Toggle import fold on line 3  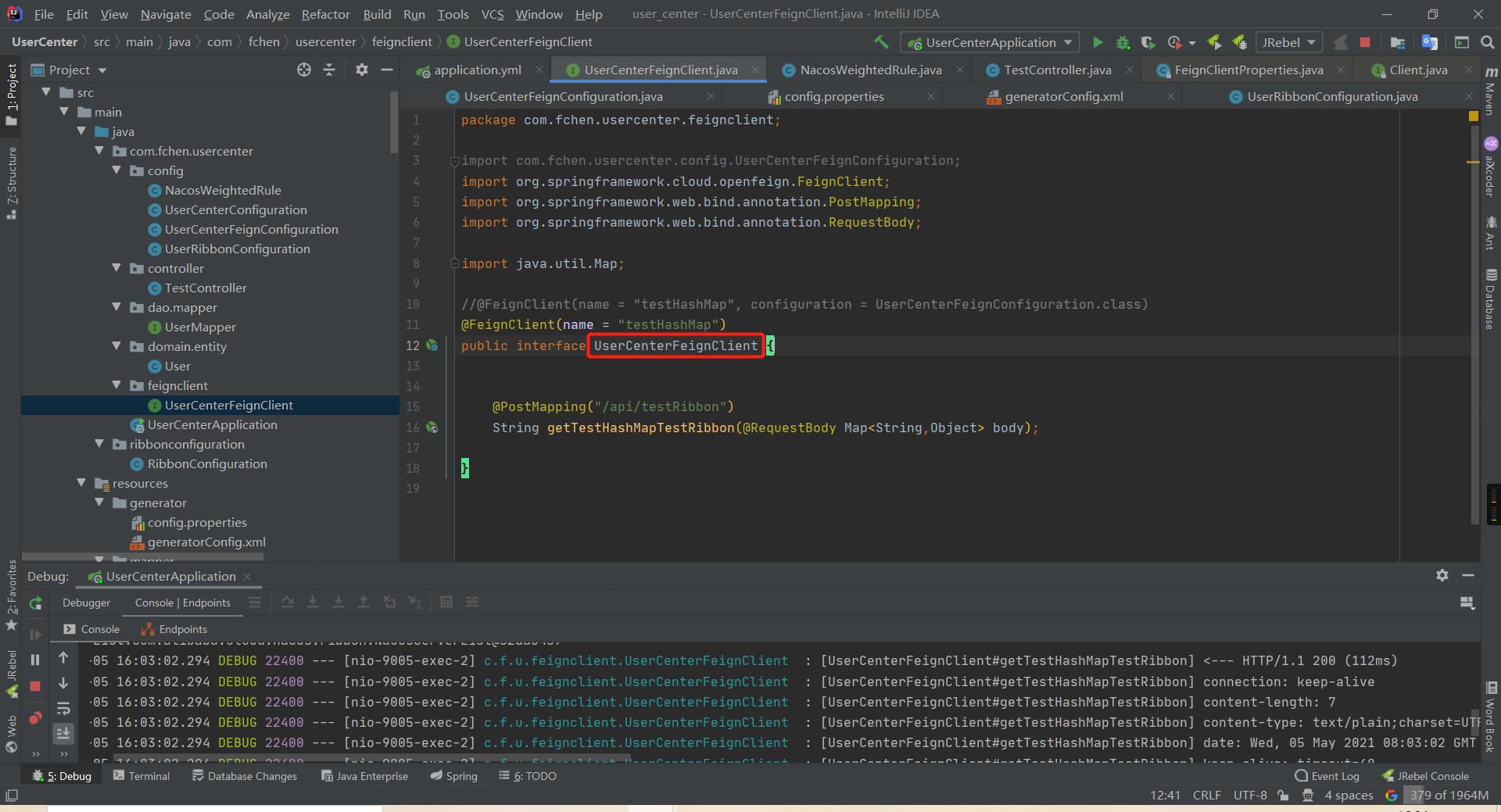click(454, 161)
